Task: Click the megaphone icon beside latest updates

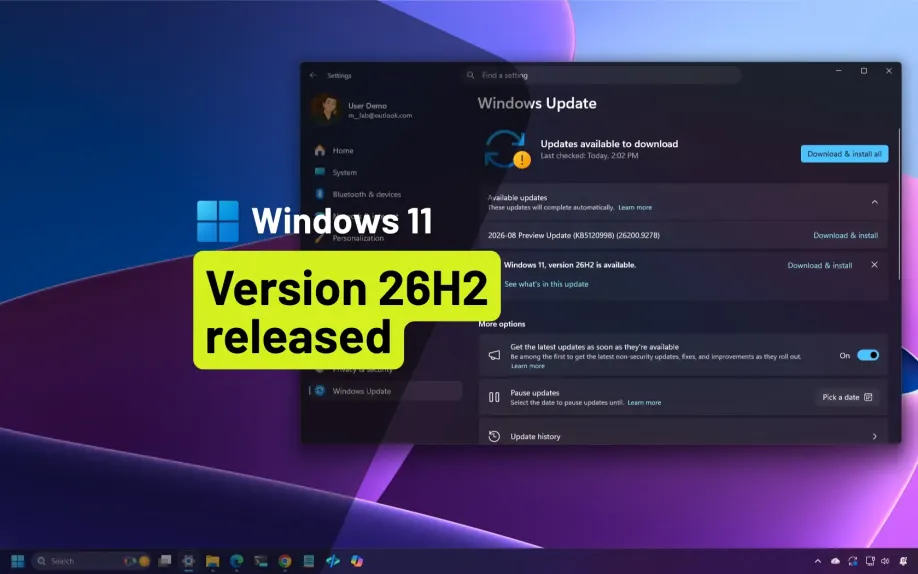Action: coord(494,355)
